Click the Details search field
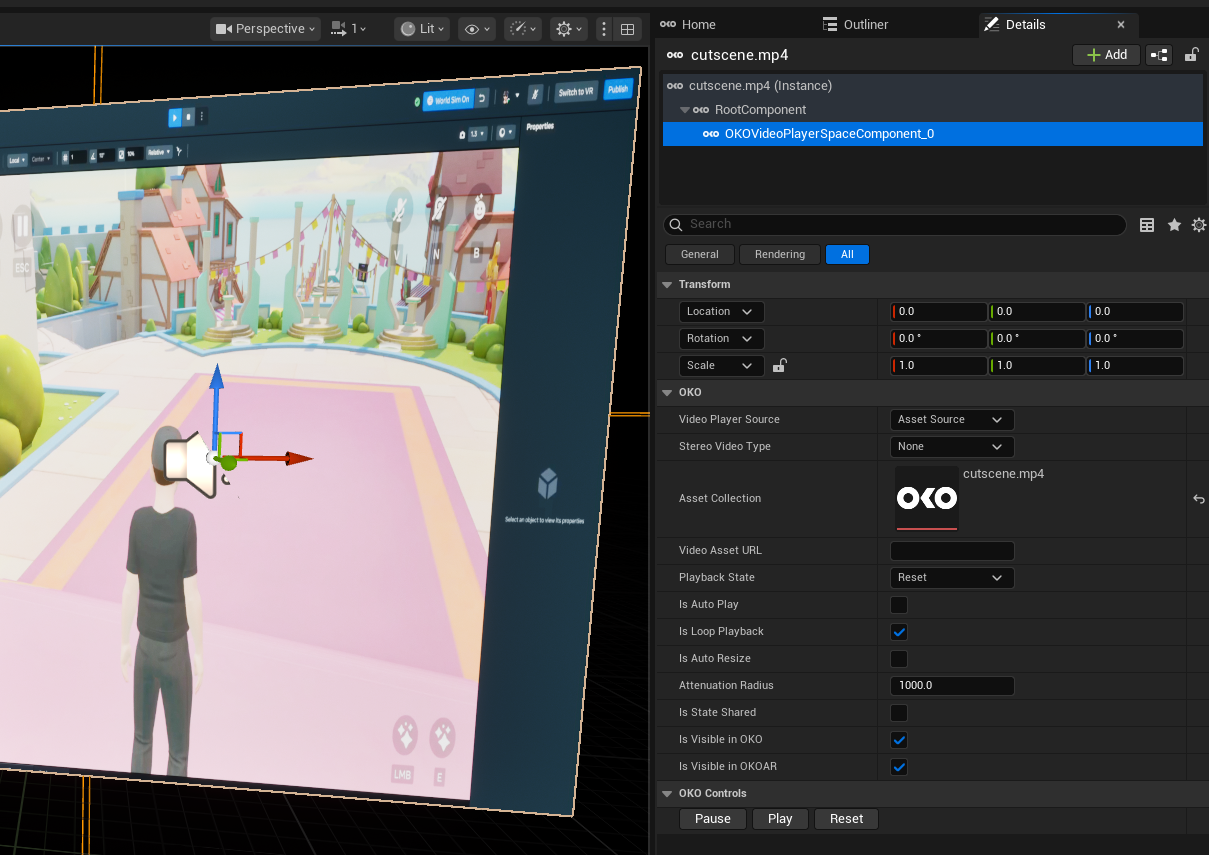 pos(895,225)
